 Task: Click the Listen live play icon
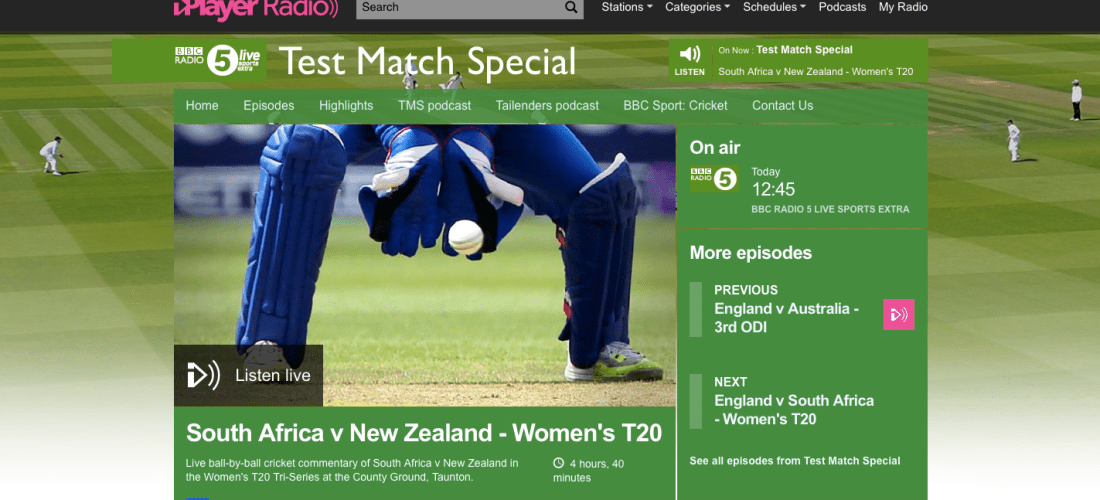(x=204, y=376)
